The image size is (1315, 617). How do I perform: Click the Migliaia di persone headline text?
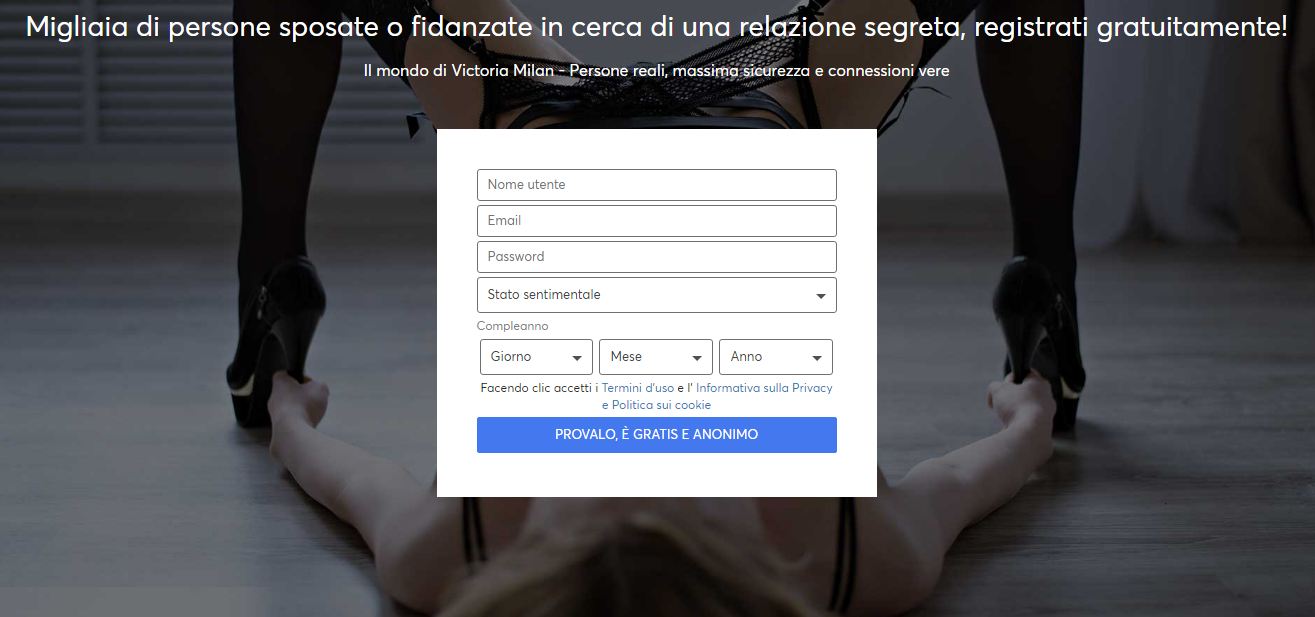tap(656, 27)
